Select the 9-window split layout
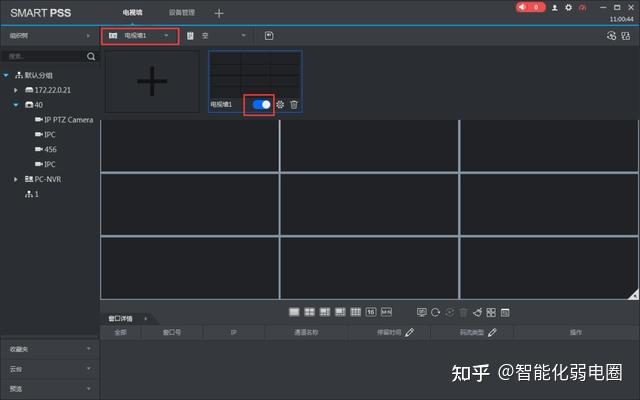 click(356, 312)
